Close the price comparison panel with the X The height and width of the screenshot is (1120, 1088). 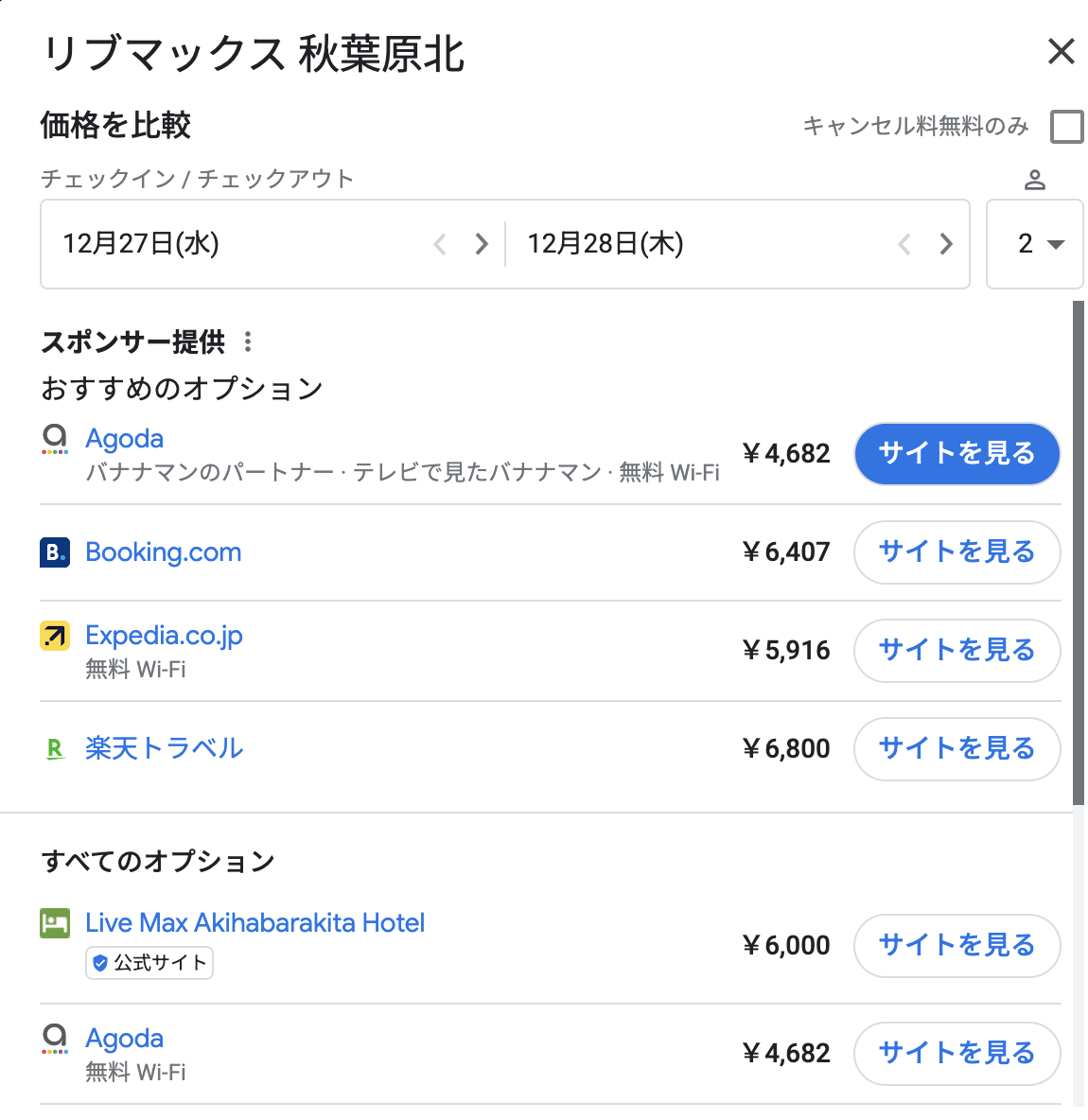1061,51
